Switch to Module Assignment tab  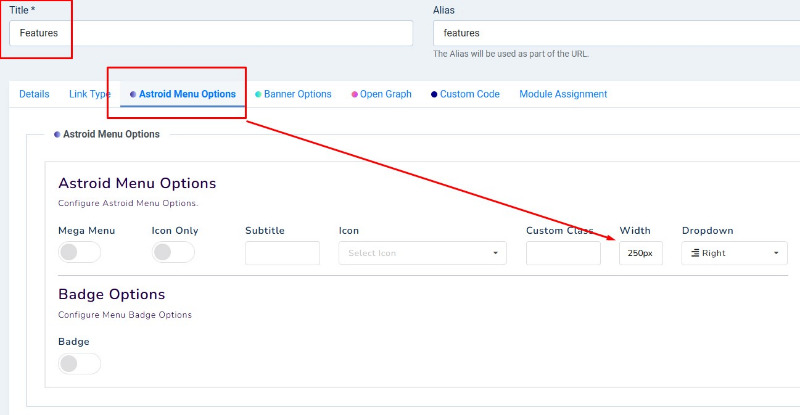point(563,94)
